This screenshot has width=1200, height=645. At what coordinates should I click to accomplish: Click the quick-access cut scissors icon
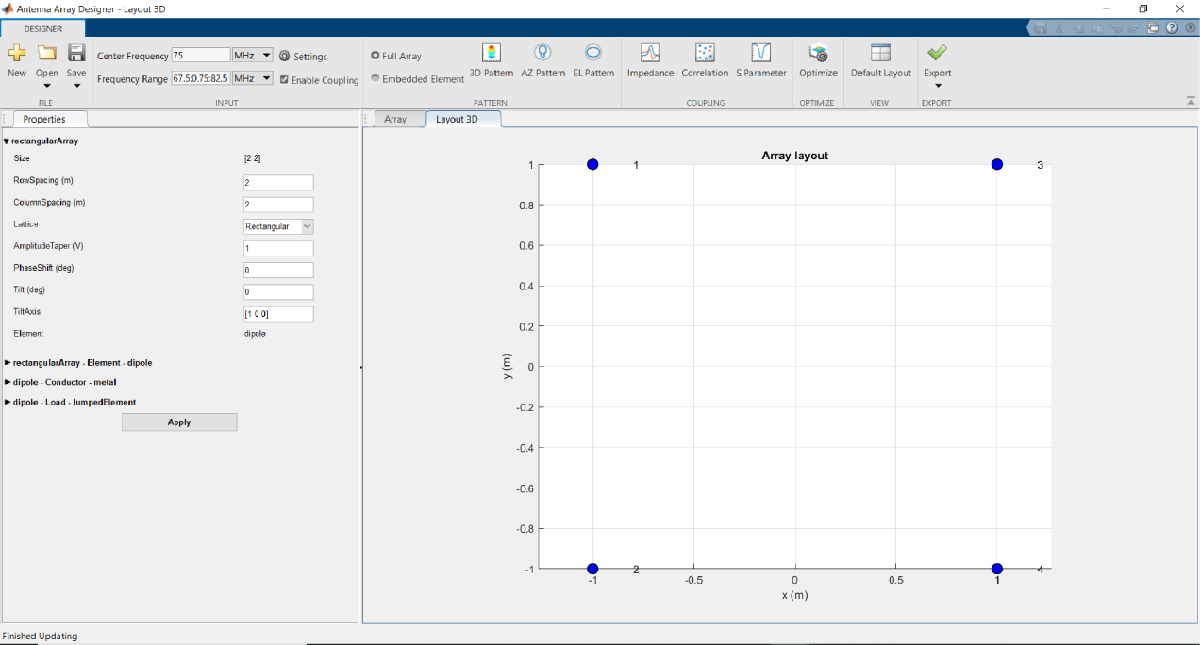(1059, 28)
